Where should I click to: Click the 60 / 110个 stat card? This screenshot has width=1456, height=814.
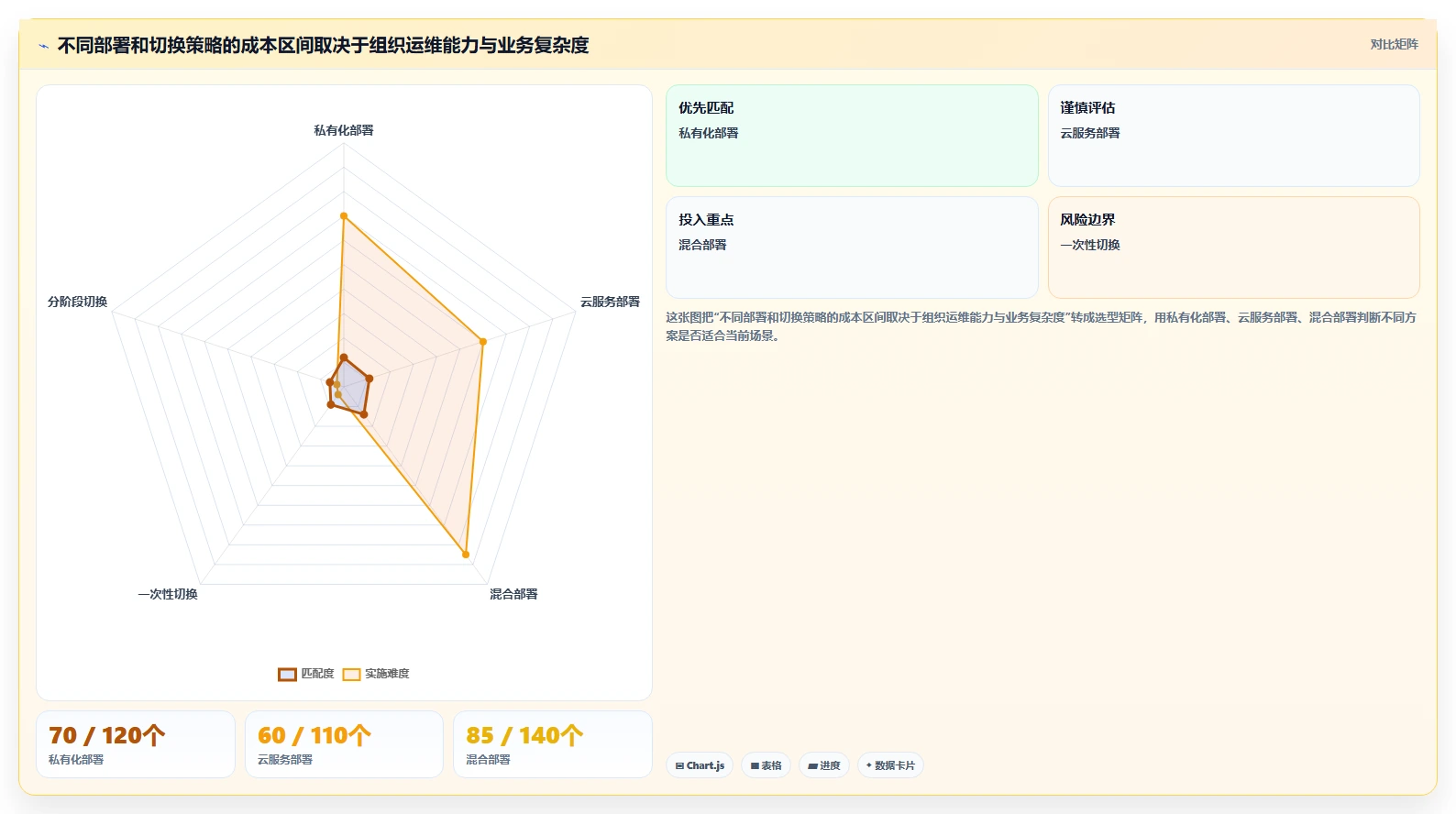(x=344, y=744)
